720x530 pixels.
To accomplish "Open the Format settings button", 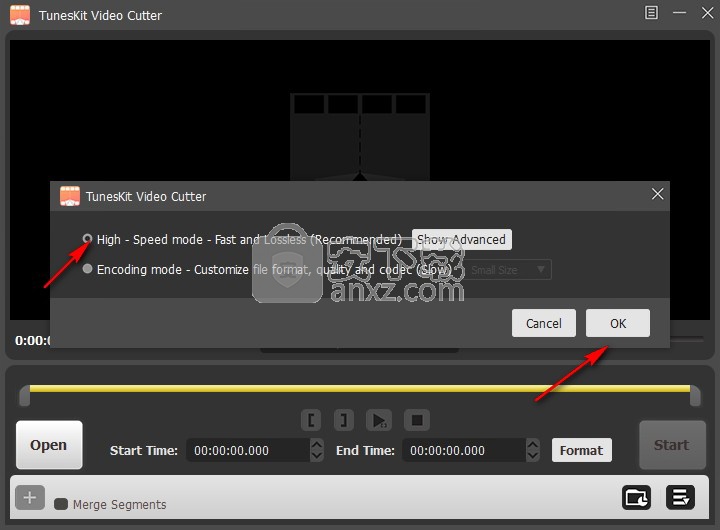I will (x=581, y=450).
